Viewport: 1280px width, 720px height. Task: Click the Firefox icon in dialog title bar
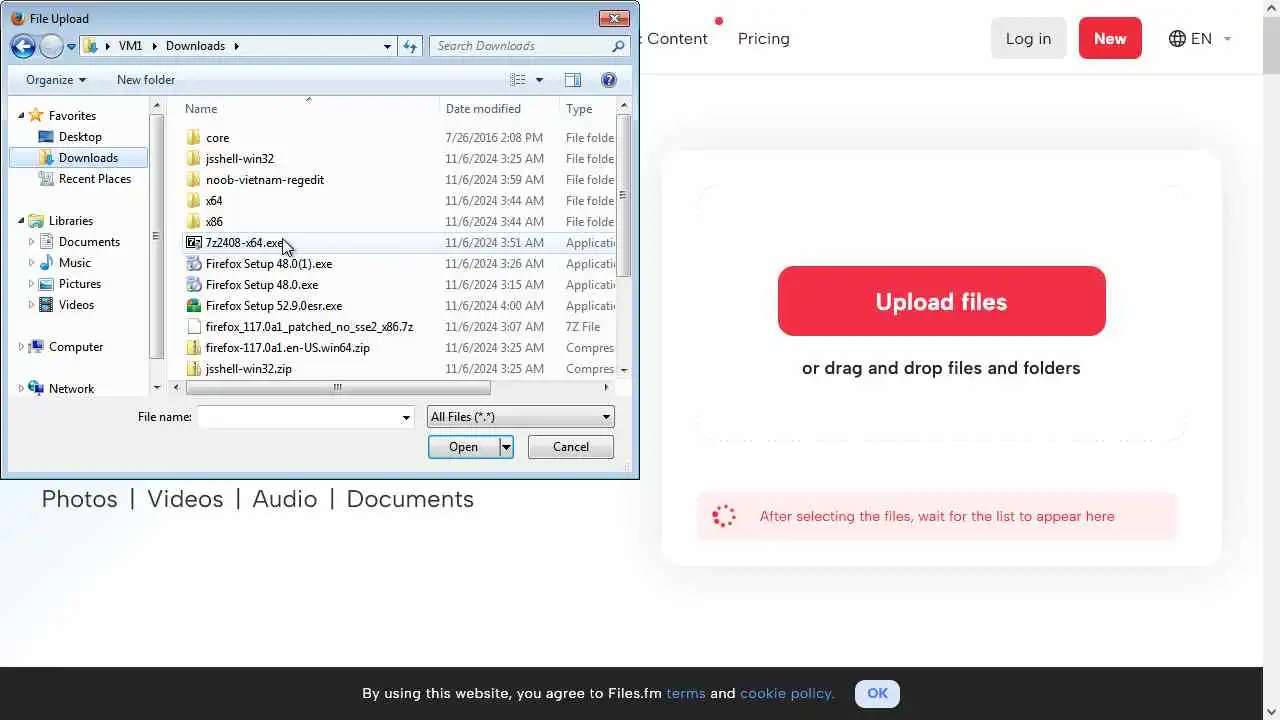(17, 18)
